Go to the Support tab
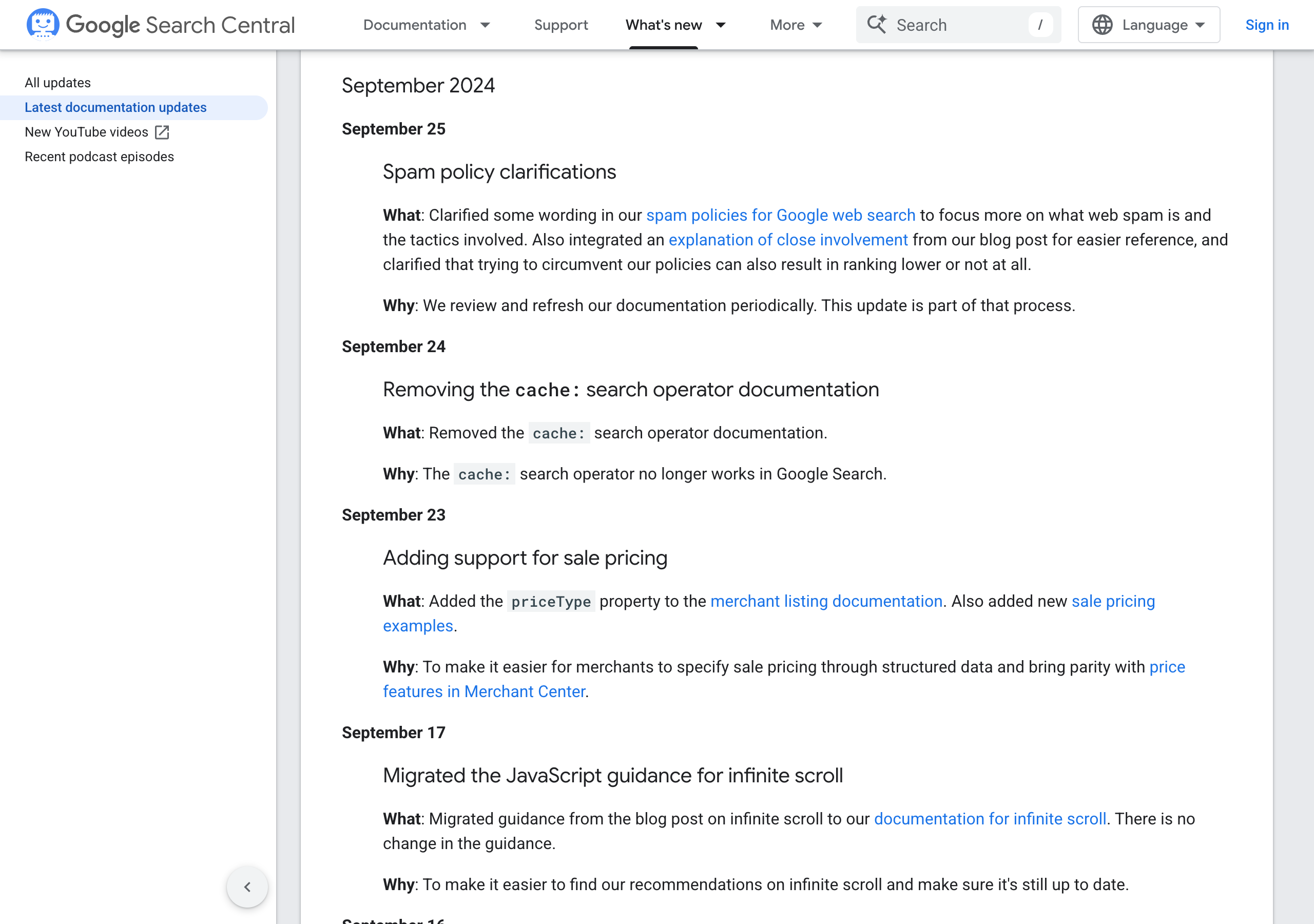 pos(561,25)
